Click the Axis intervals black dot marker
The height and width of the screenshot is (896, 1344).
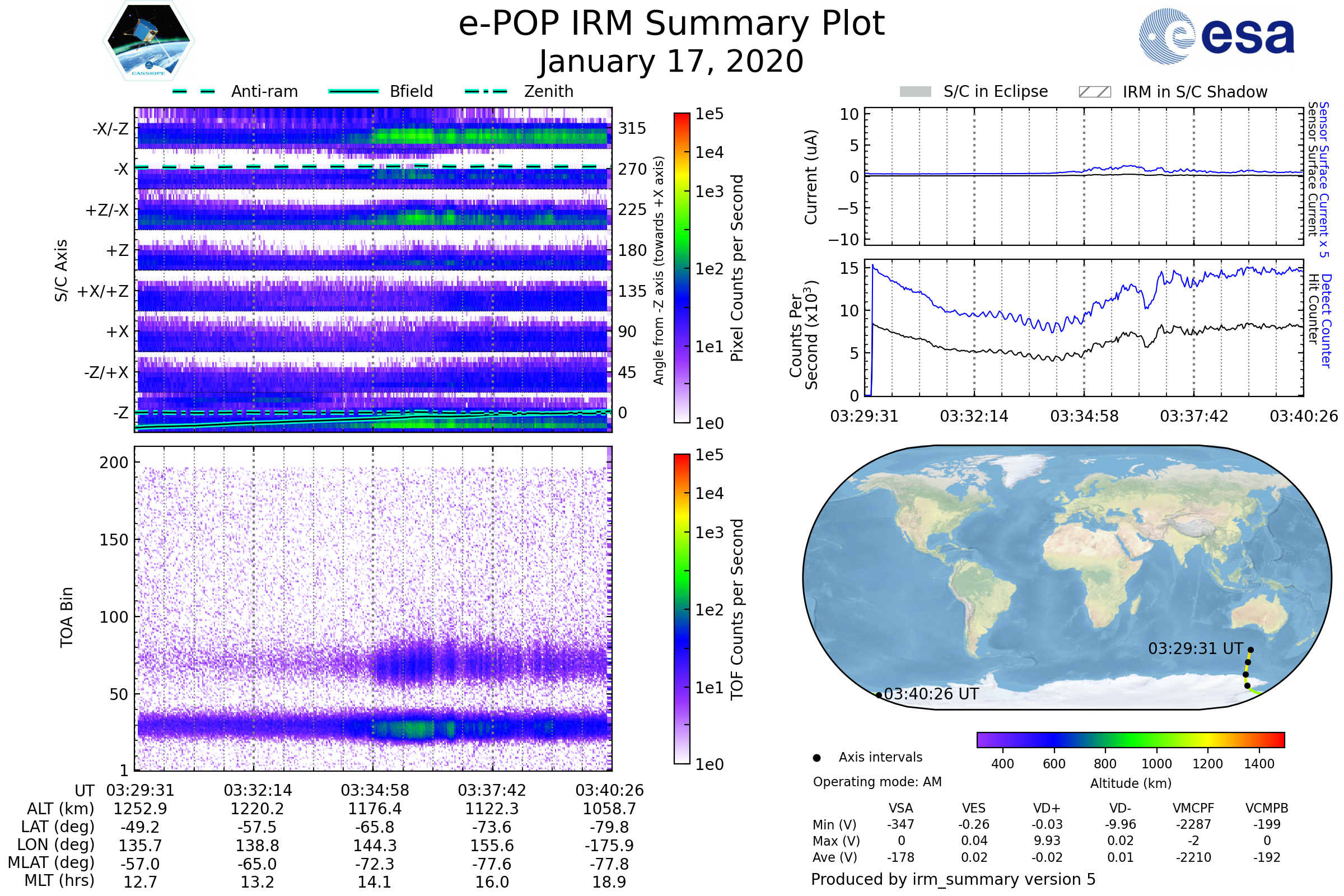click(x=816, y=758)
